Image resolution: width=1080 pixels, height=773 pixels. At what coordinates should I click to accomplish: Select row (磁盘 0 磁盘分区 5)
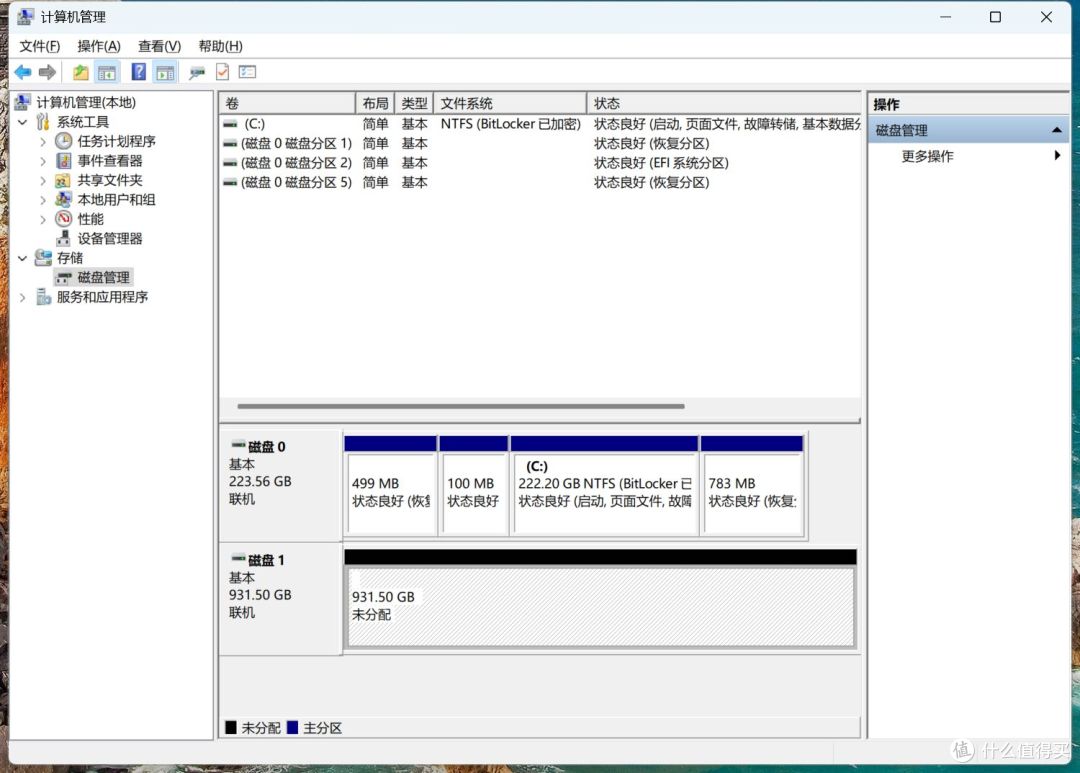click(x=540, y=182)
